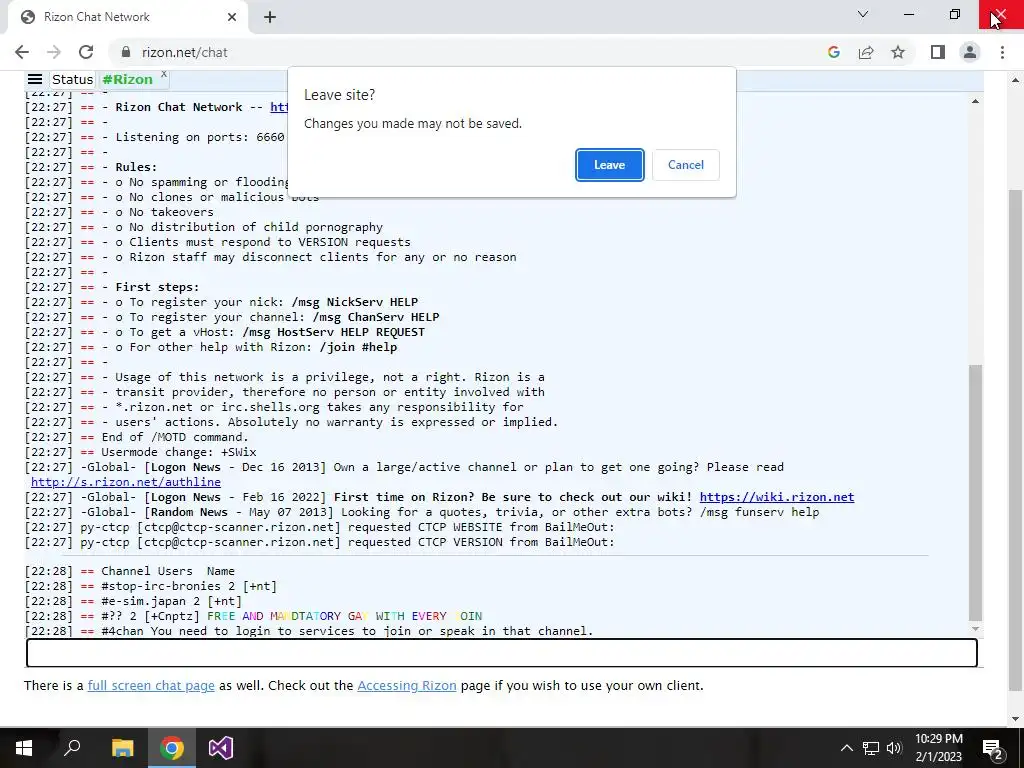The height and width of the screenshot is (768, 1024).
Task: Click the bold 'Rules:' heading
Action: pyautogui.click(x=136, y=167)
